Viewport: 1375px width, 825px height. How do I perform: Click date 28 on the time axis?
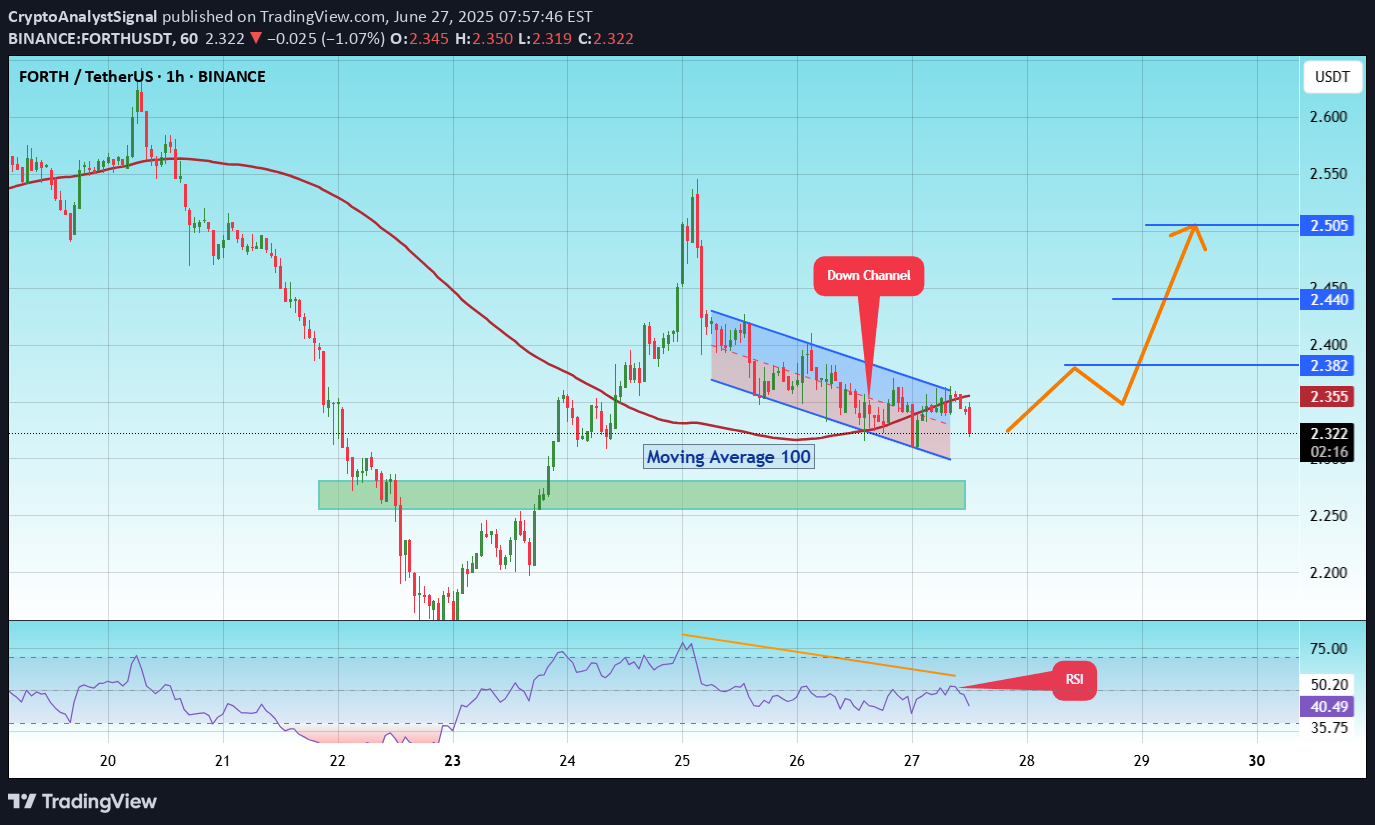[1027, 760]
